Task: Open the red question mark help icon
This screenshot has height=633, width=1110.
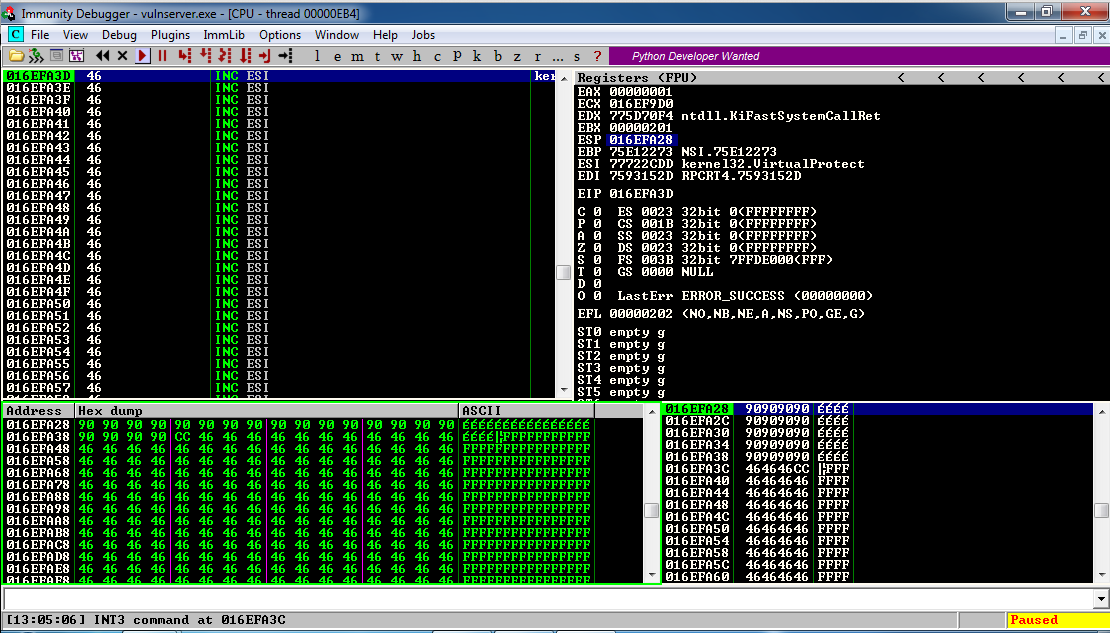Action: tap(597, 56)
